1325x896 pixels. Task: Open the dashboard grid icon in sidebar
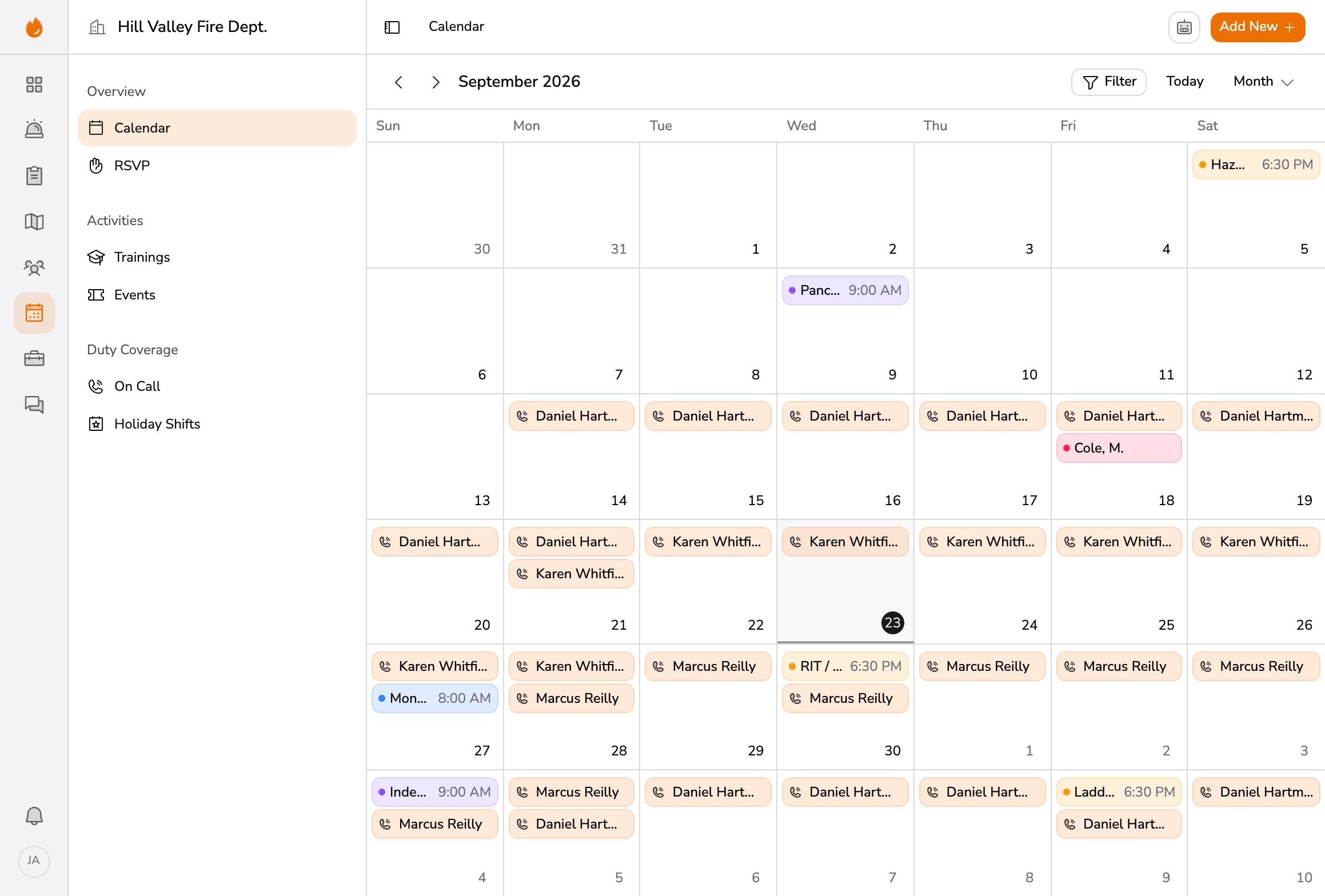[x=34, y=85]
